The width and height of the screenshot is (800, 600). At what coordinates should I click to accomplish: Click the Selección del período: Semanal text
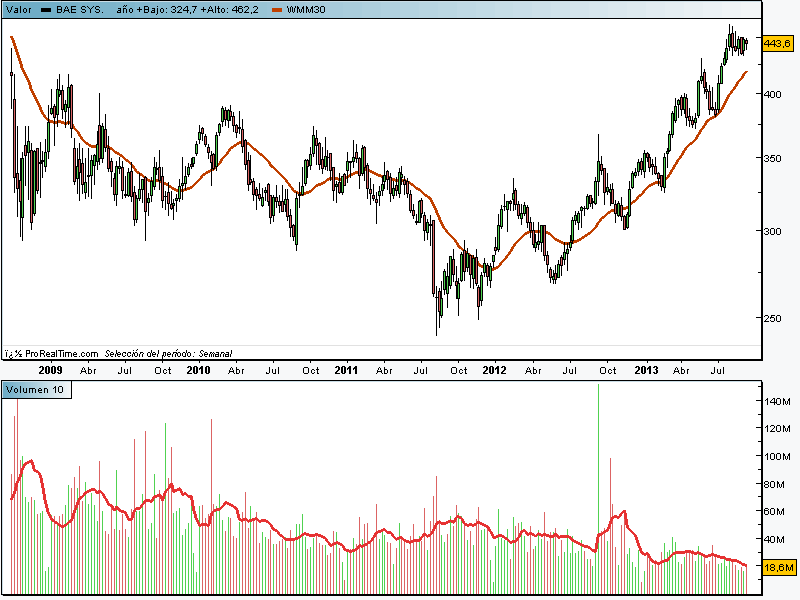(168, 354)
